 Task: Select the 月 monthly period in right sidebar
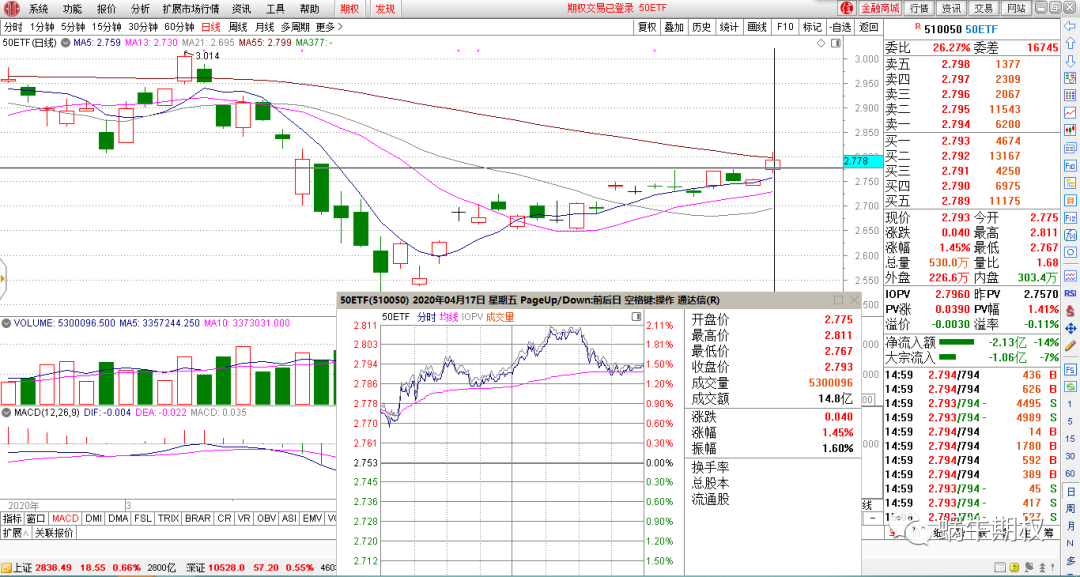1072,527
